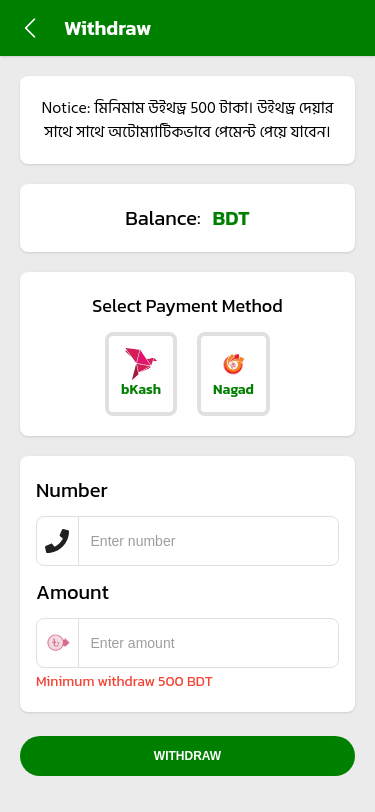Screen dimensions: 375x812
Task: Click the Withdraw page title
Action: click(x=108, y=28)
